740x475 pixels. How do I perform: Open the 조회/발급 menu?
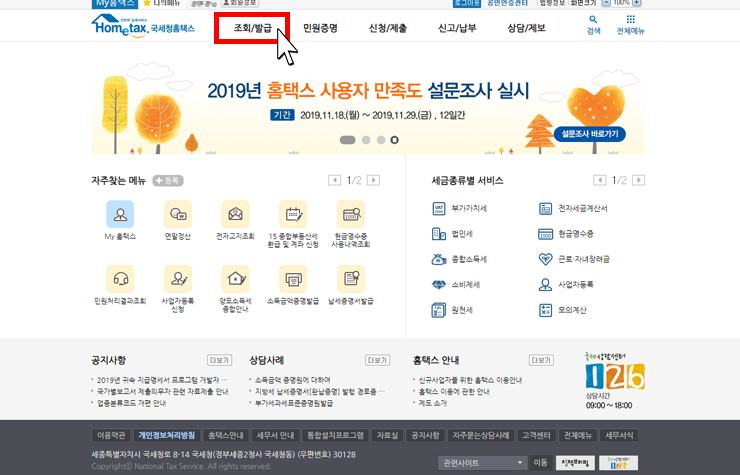(x=252, y=28)
